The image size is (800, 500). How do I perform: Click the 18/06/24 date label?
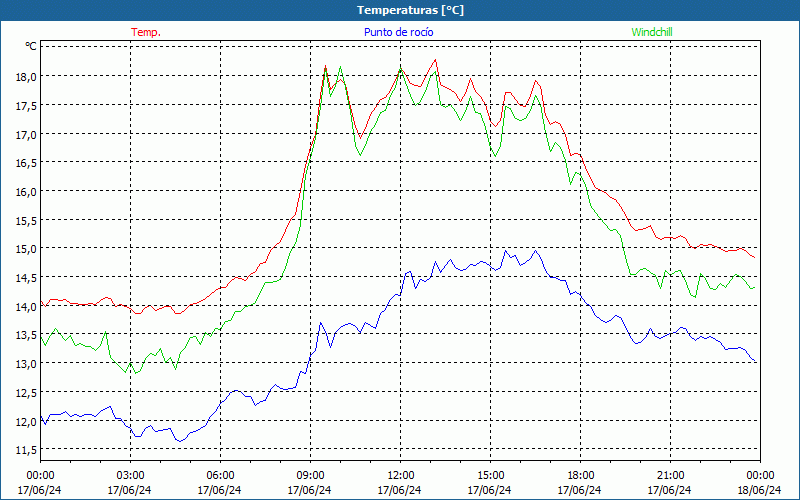[x=760, y=490]
